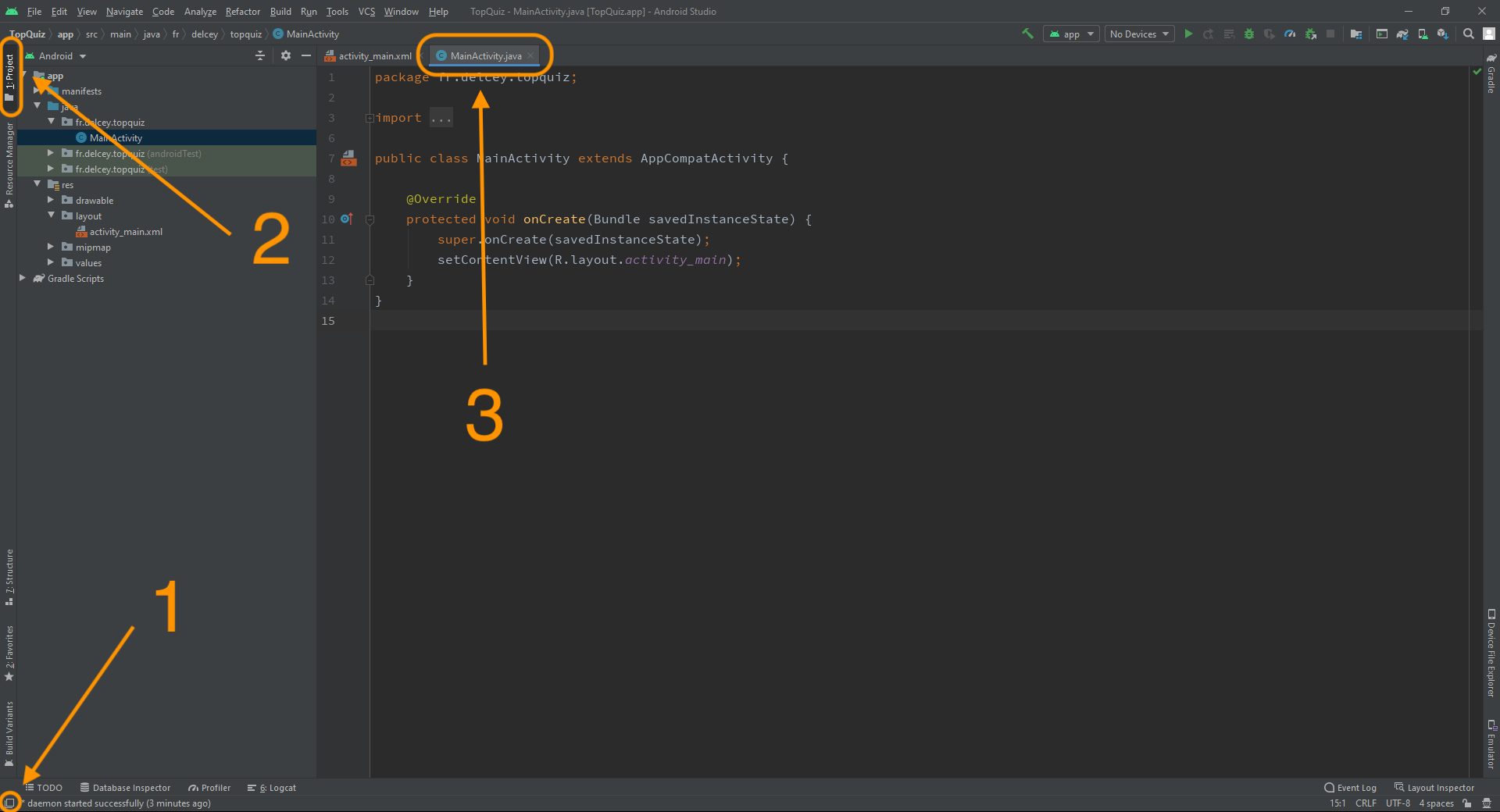This screenshot has width=1500, height=812.
Task: Open the TODO tool window
Action: [x=44, y=788]
